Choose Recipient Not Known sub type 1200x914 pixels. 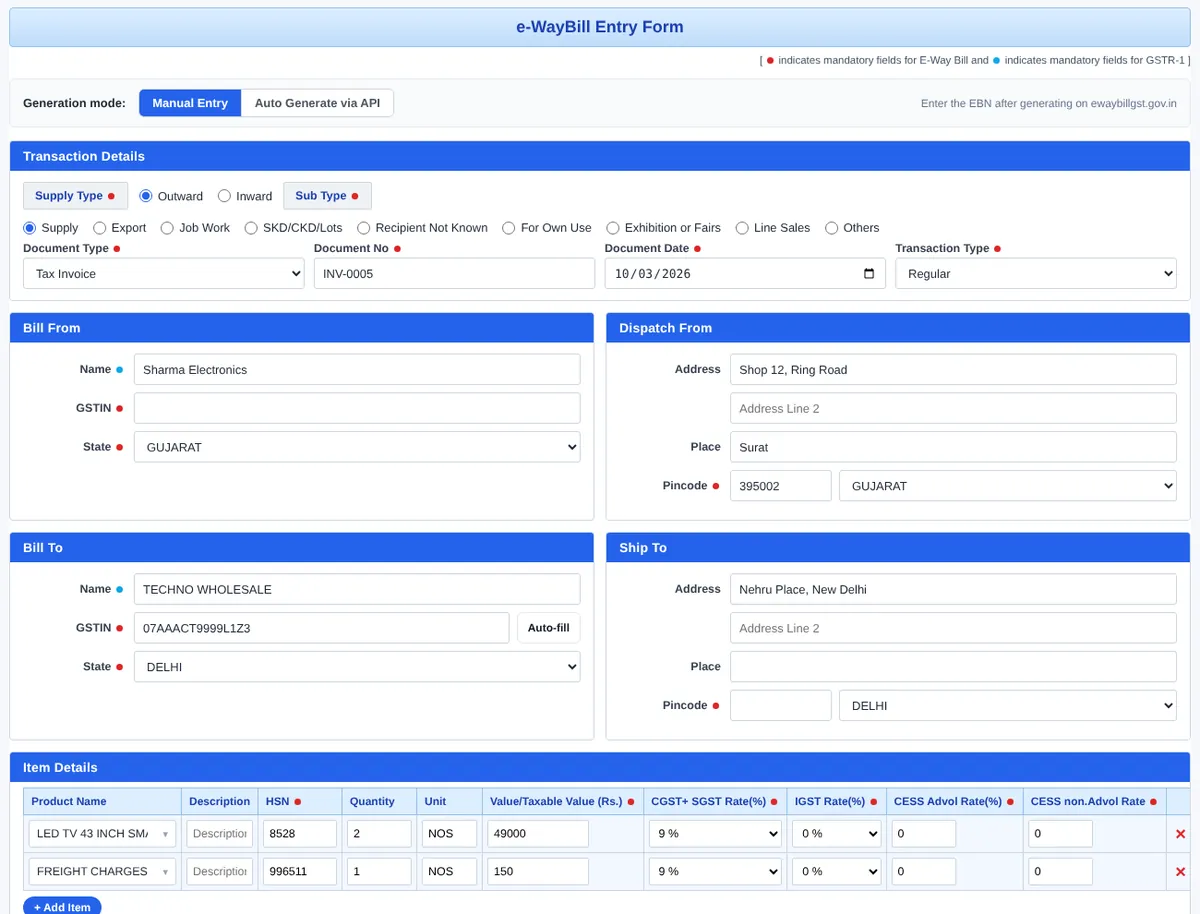coord(364,228)
